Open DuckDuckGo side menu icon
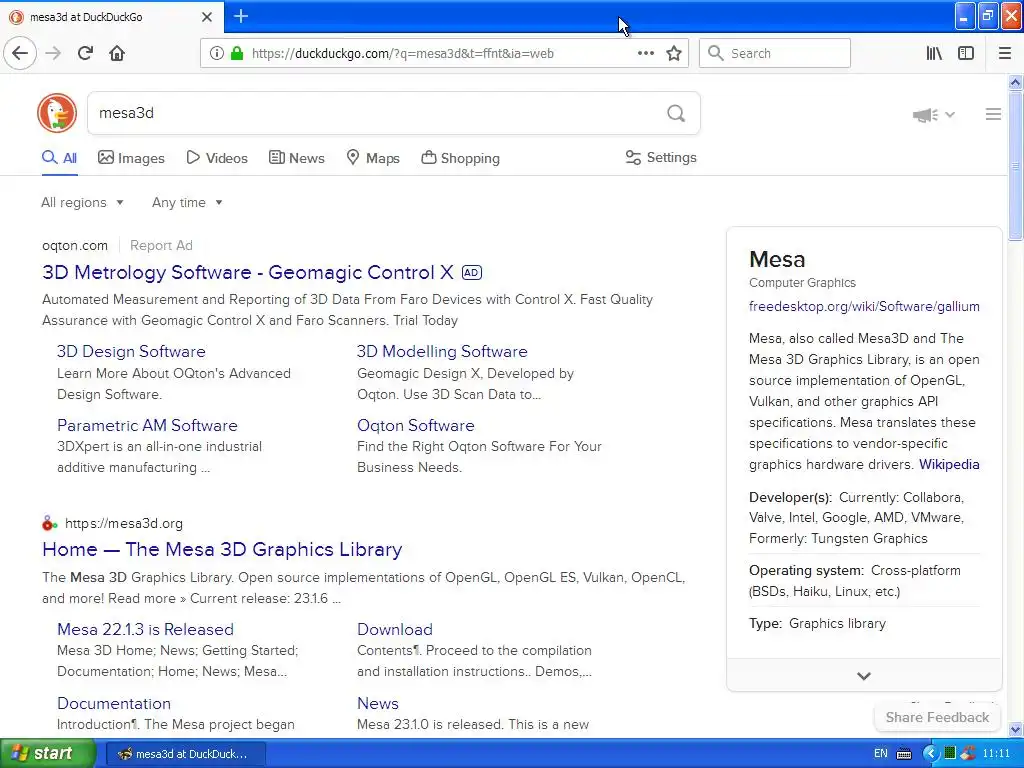The image size is (1024, 768). [993, 114]
